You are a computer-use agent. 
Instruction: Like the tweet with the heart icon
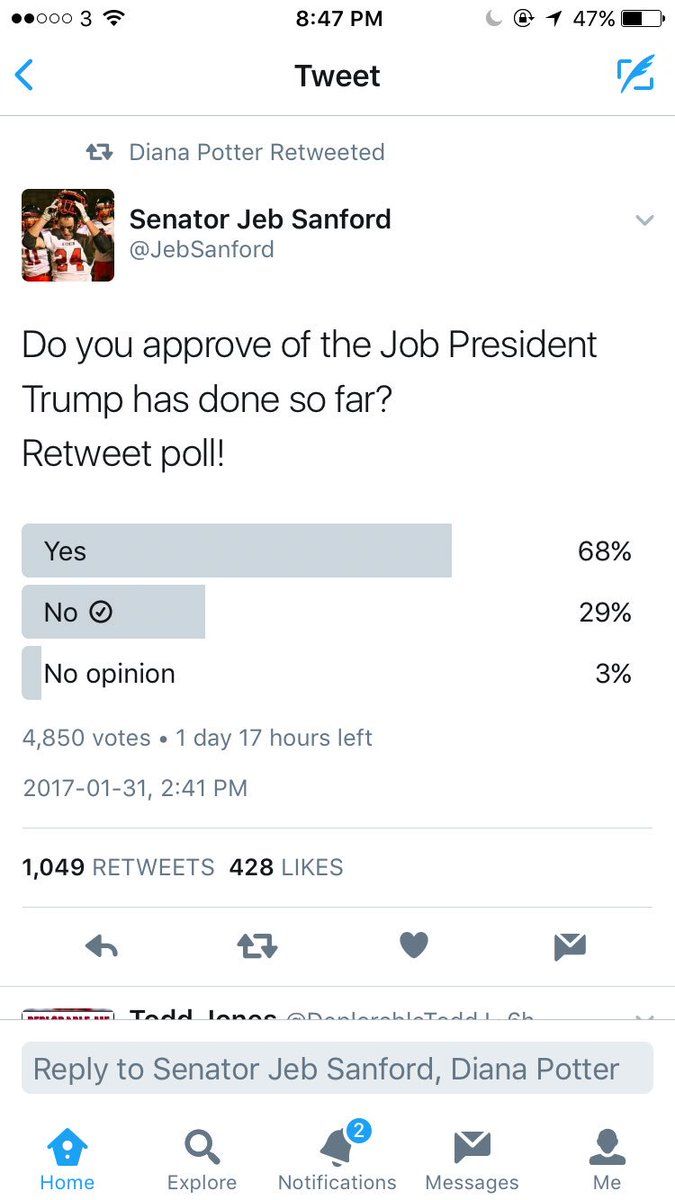pyautogui.click(x=414, y=945)
